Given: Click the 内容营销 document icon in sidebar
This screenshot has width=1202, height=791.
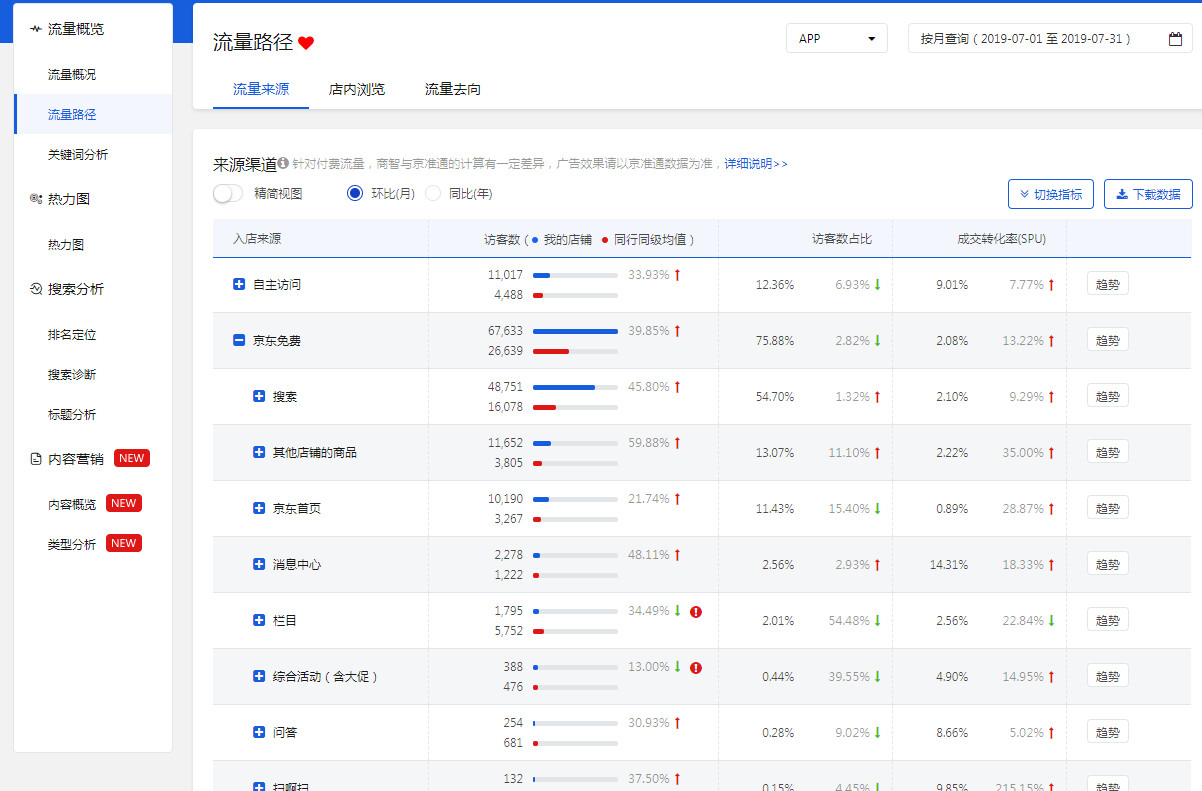Looking at the screenshot, I should pyautogui.click(x=36, y=459).
